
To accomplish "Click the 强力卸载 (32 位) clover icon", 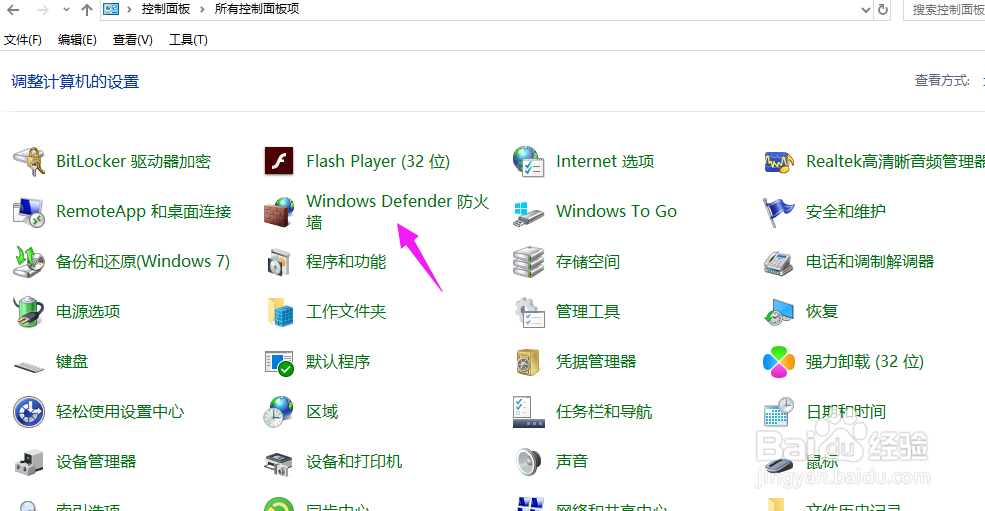I will (779, 362).
